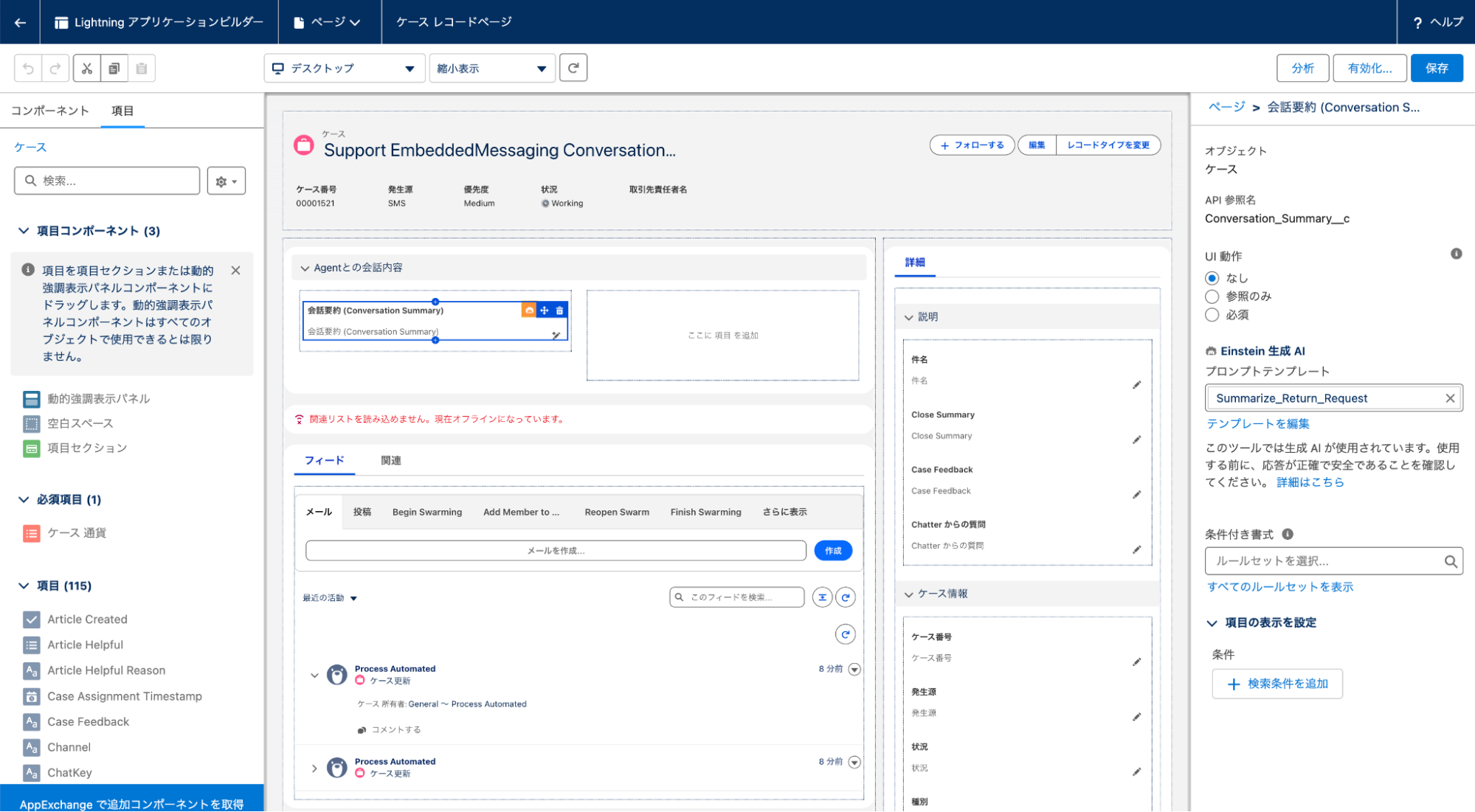The width and height of the screenshot is (1475, 812).
Task: Click the cut scissors icon
Action: click(x=87, y=69)
